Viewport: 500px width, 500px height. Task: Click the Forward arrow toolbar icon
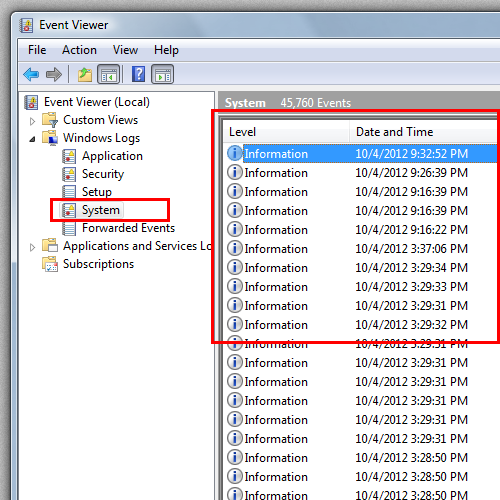pyautogui.click(x=53, y=74)
